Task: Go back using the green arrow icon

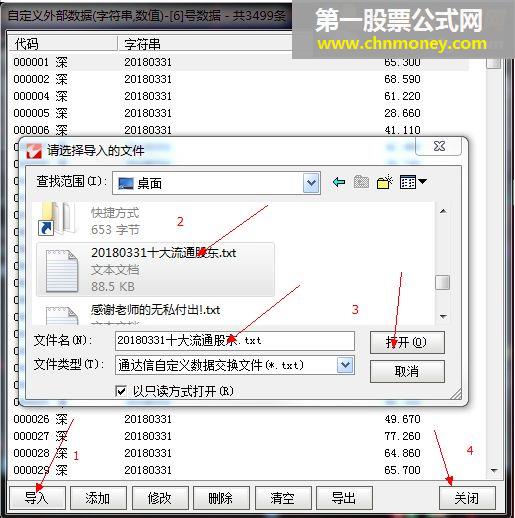Action: coord(339,182)
